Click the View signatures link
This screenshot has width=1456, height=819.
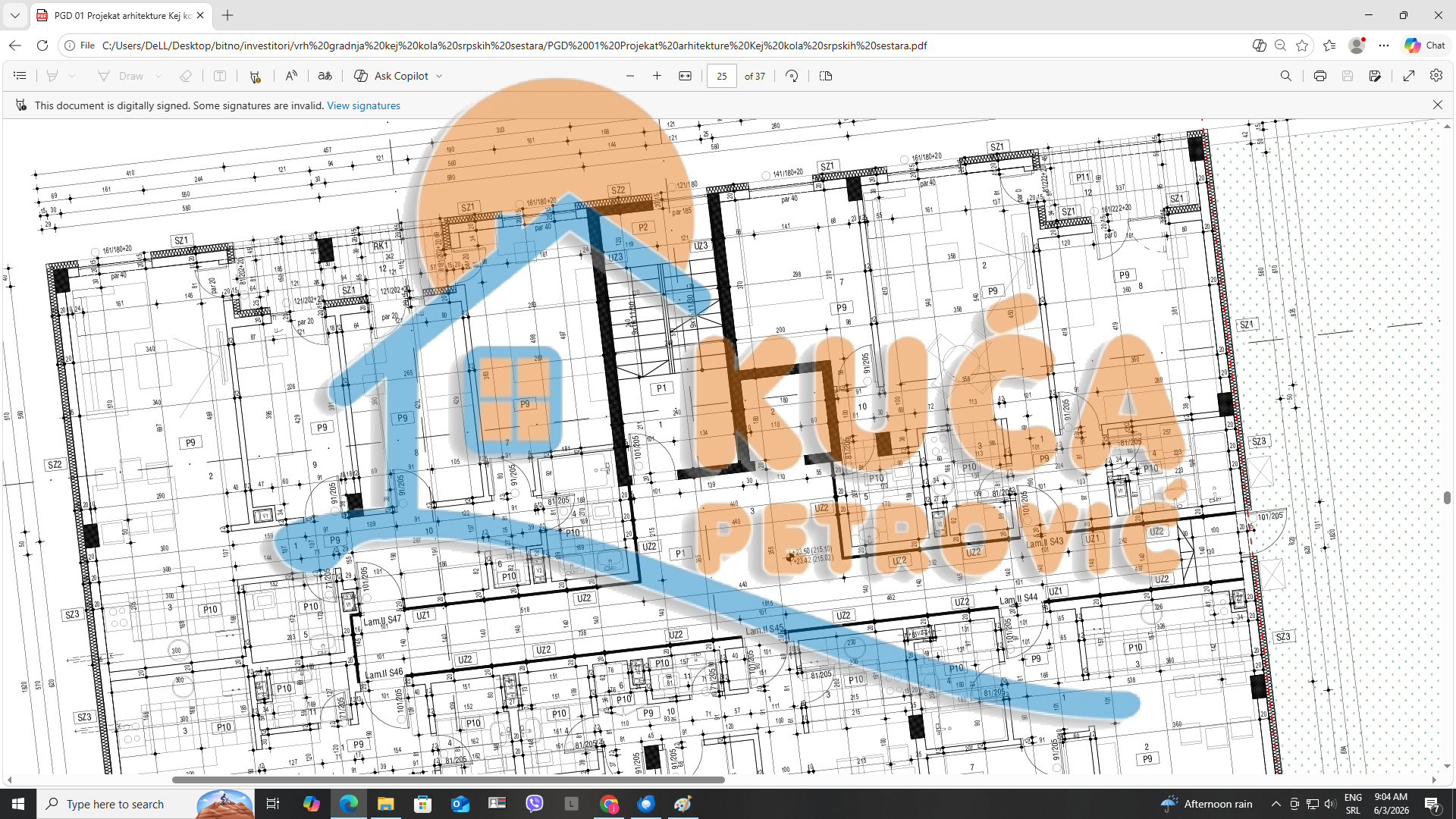(363, 105)
